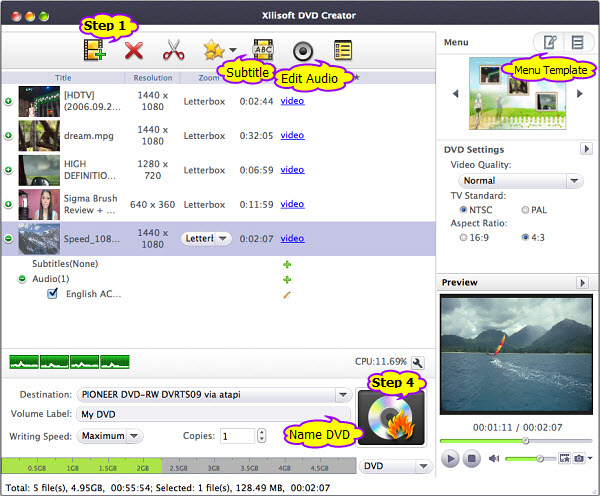Click video link for Sigma Brush Review

click(292, 204)
